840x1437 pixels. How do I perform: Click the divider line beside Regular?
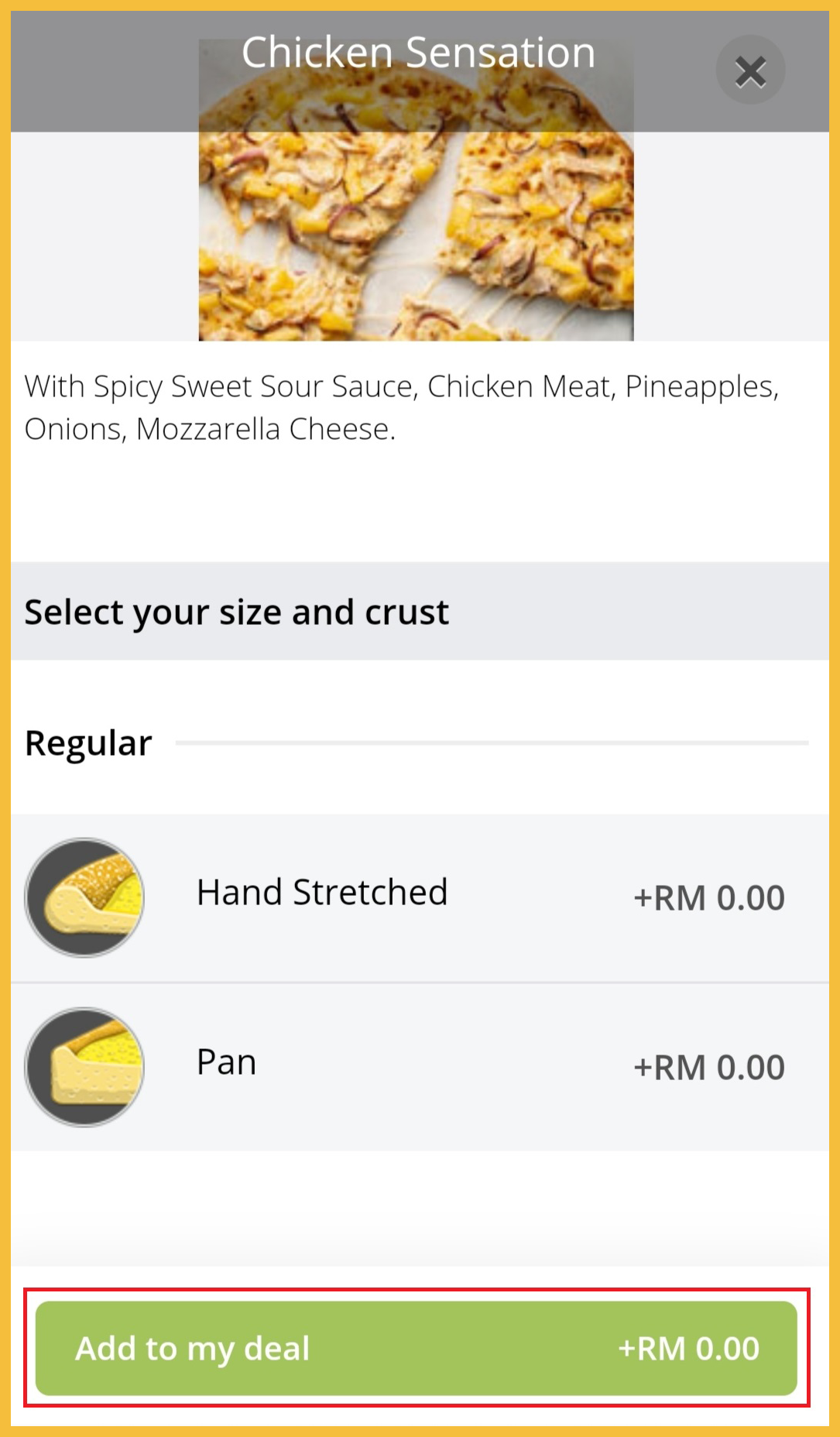(492, 743)
